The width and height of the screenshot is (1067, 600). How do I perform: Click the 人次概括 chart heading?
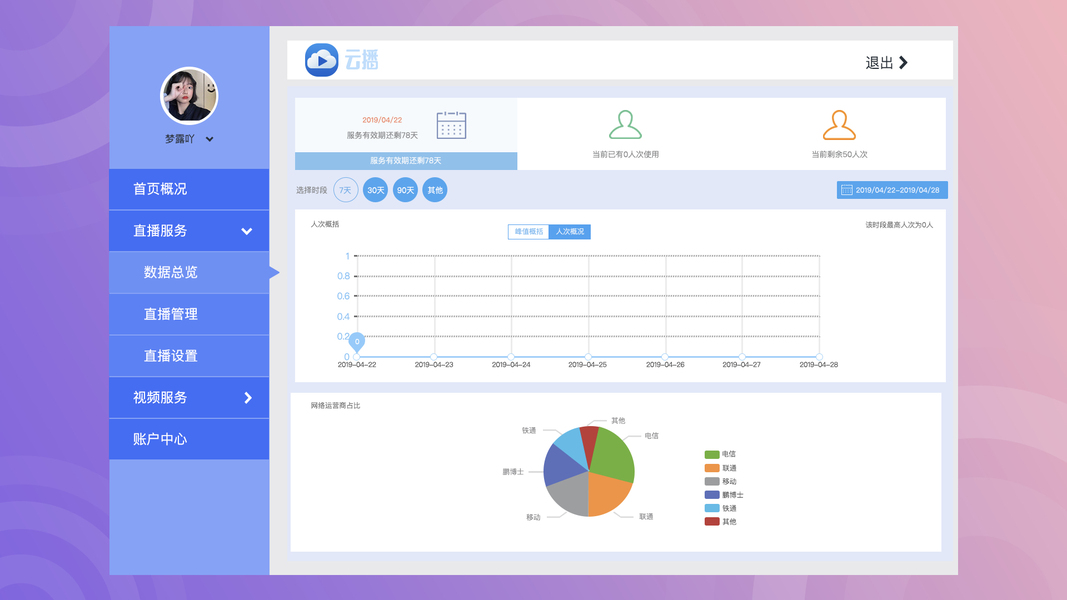[325, 224]
